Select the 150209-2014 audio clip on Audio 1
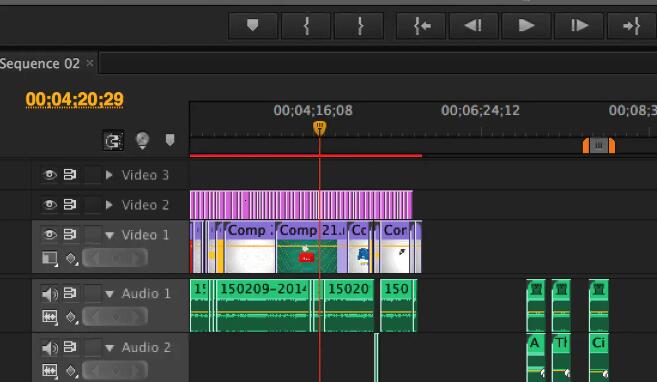The image size is (657, 382). click(x=264, y=306)
